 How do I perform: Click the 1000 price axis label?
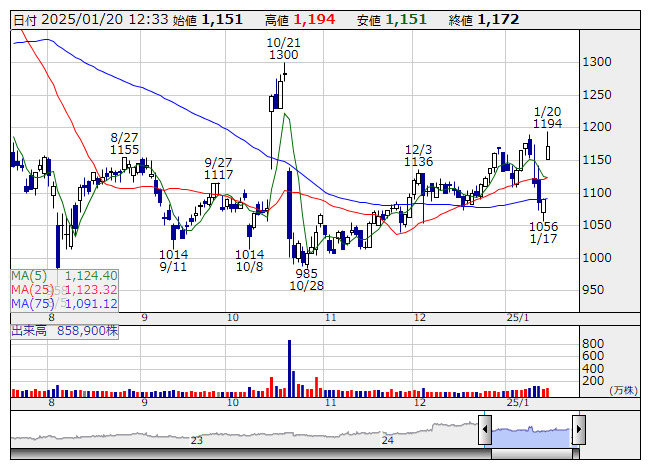pyautogui.click(x=597, y=258)
